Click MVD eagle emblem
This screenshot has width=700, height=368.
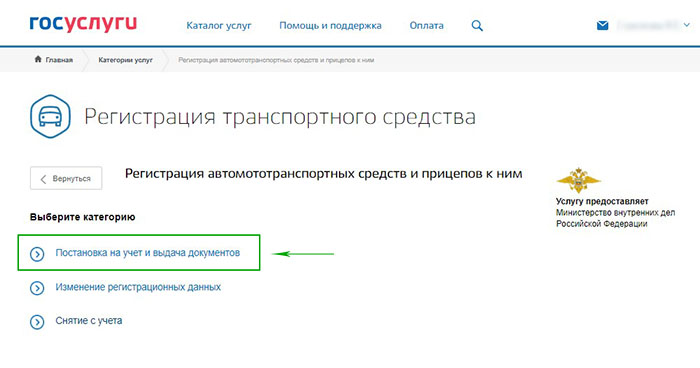(579, 180)
